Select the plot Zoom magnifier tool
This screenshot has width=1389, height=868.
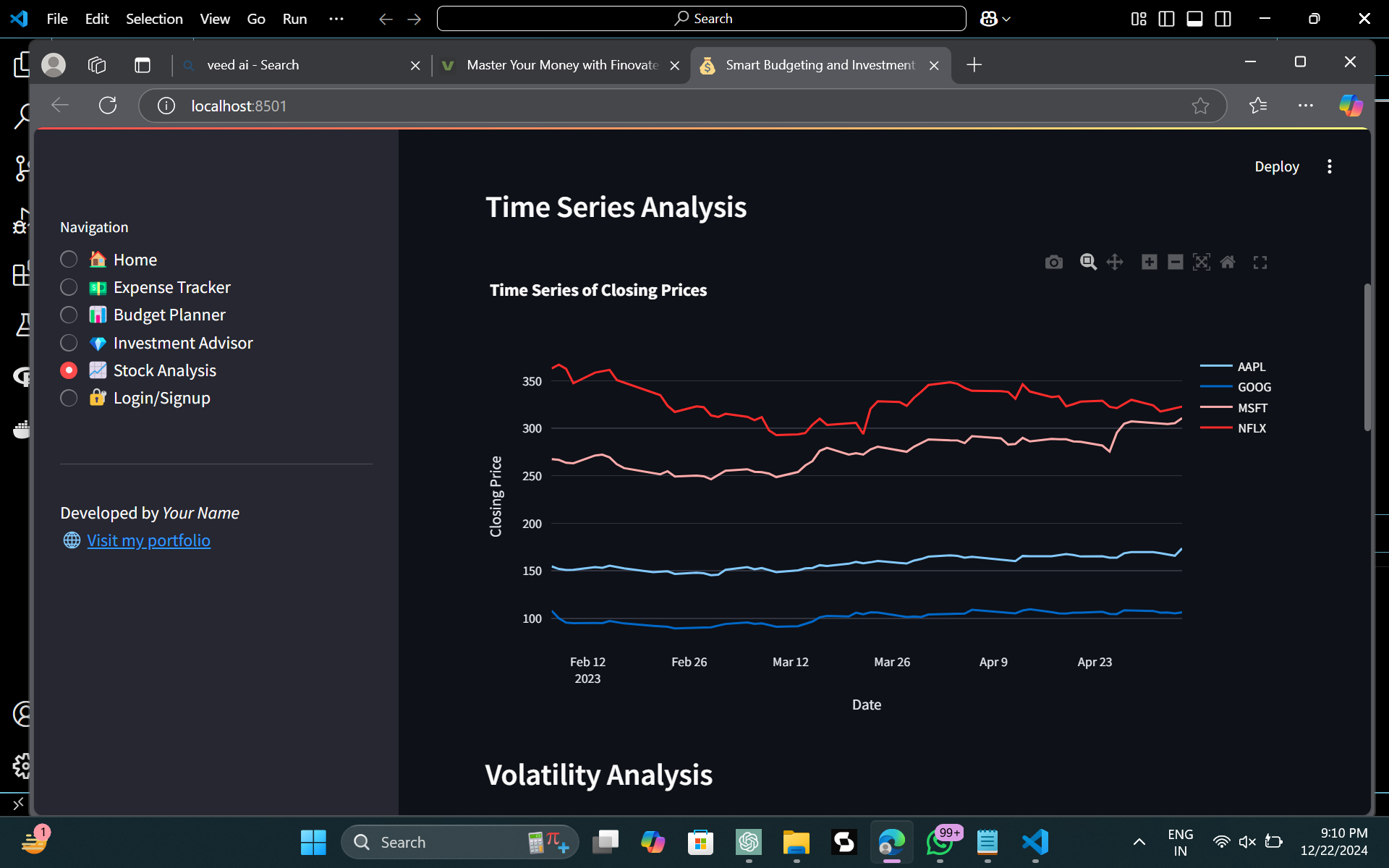[1088, 262]
